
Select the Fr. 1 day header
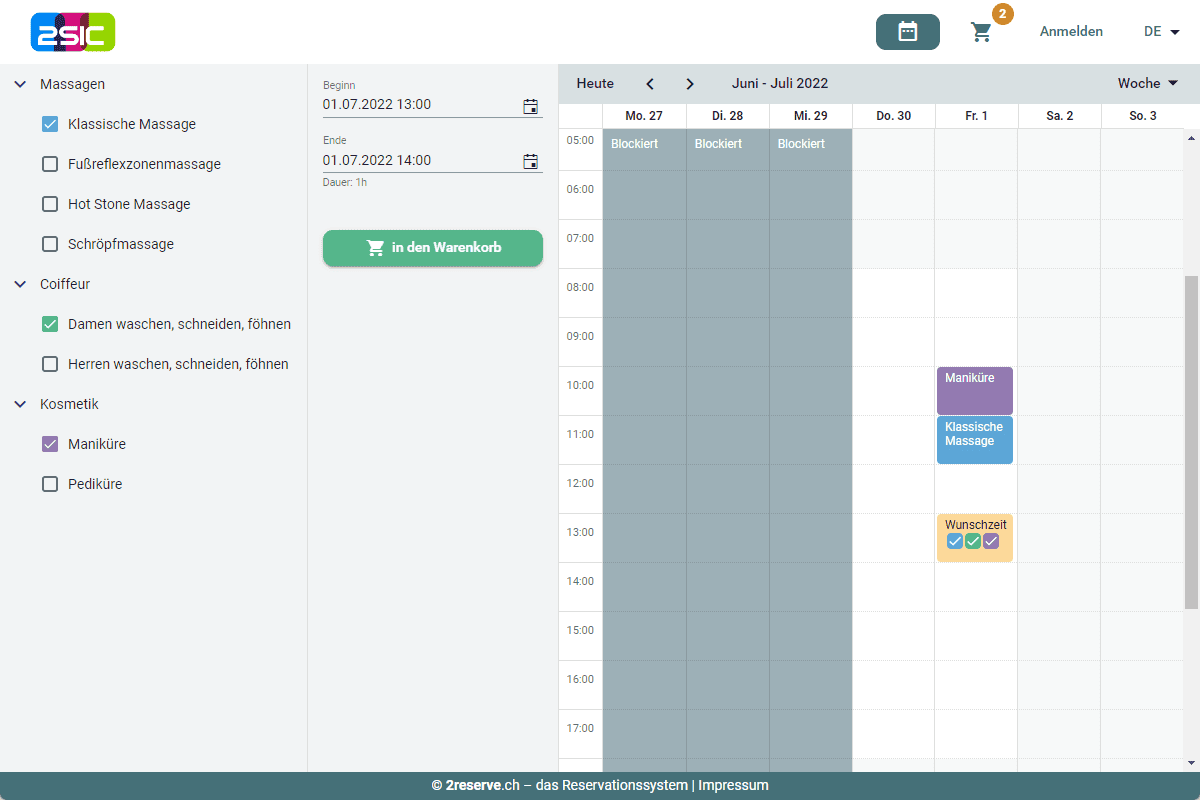[x=976, y=116]
